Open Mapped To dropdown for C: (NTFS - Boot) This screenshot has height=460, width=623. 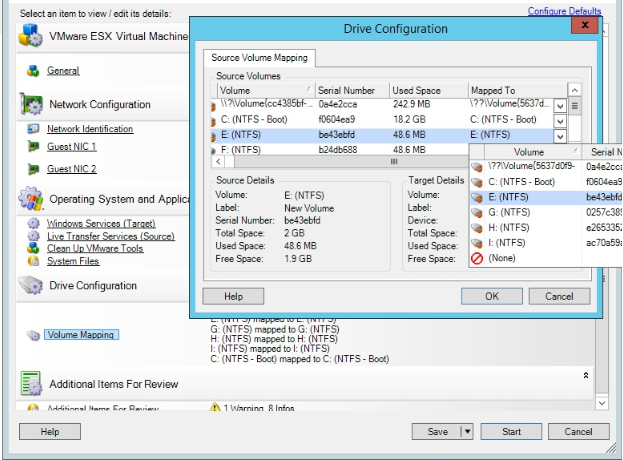click(560, 120)
